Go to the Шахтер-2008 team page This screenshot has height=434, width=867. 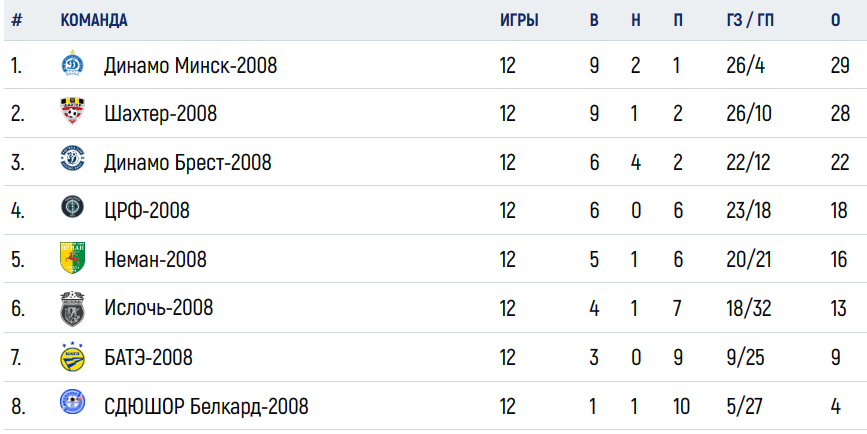click(x=160, y=114)
